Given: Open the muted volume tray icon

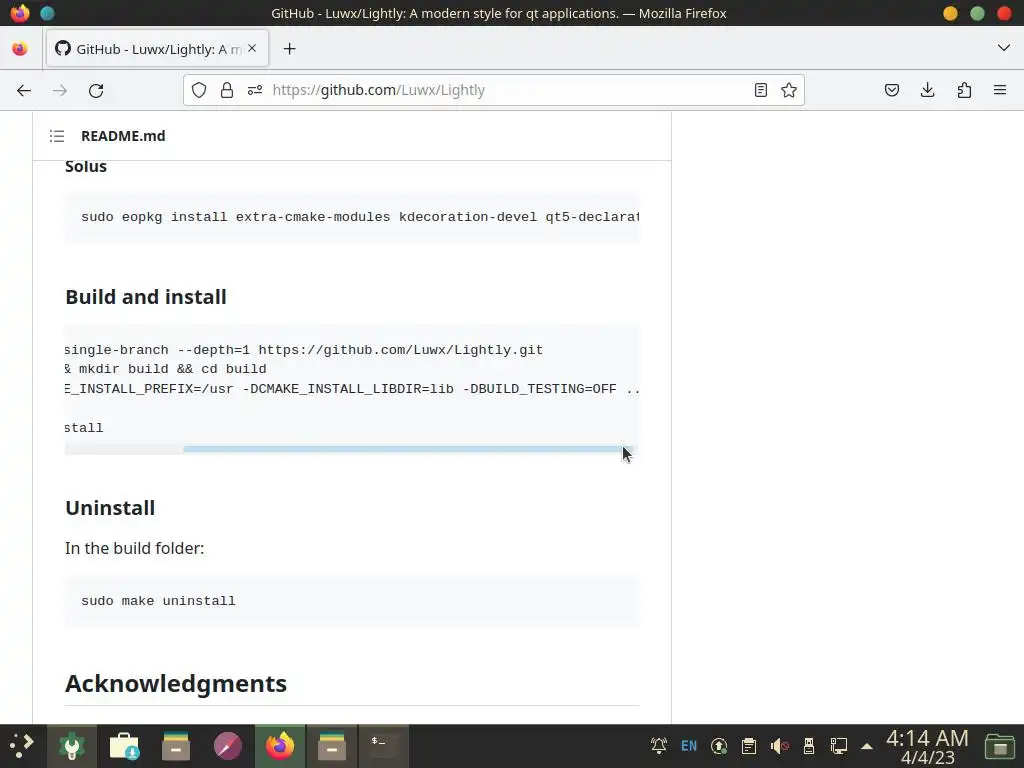Looking at the screenshot, I should 779,746.
